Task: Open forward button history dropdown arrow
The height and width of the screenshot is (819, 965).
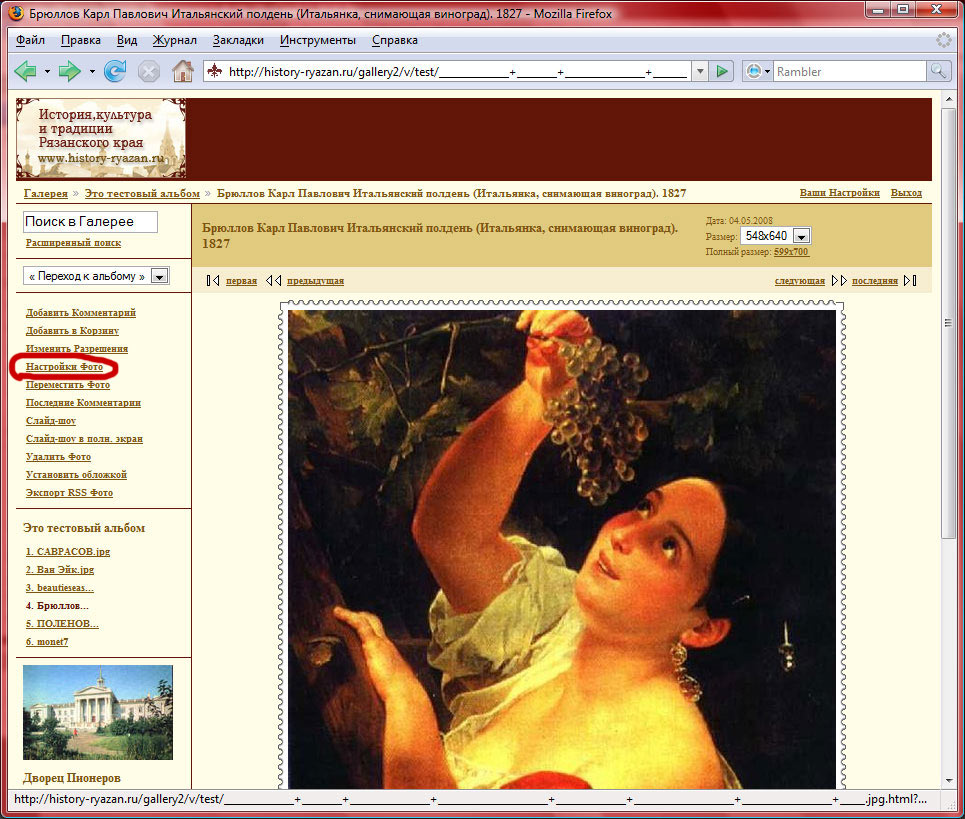Action: coord(92,71)
